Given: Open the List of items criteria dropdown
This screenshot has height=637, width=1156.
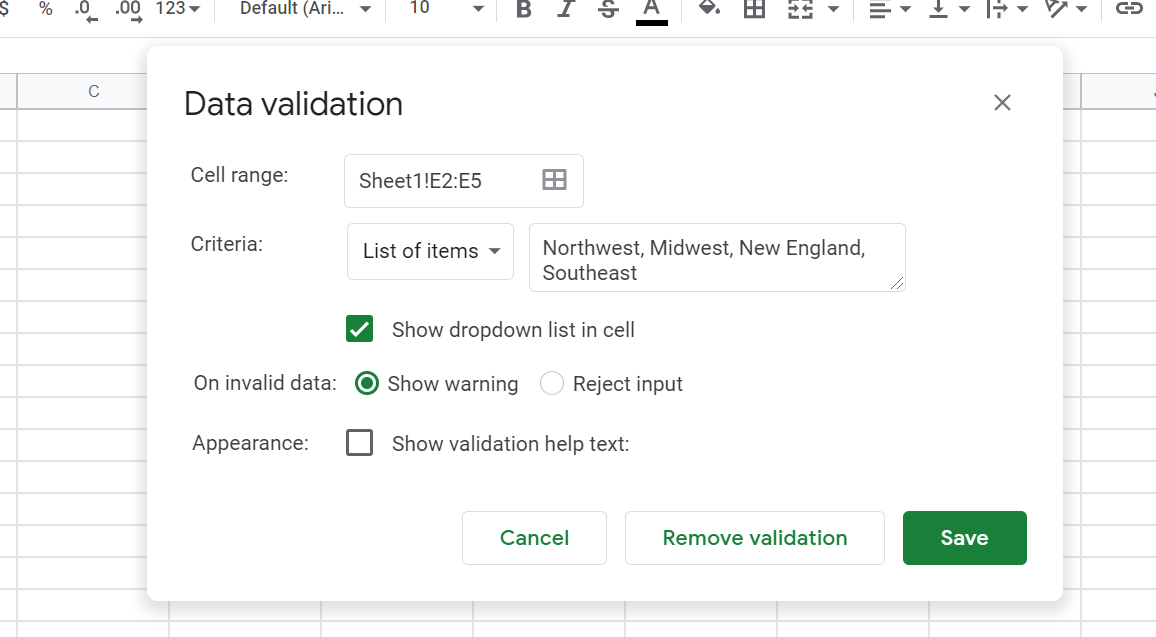Looking at the screenshot, I should tap(430, 251).
